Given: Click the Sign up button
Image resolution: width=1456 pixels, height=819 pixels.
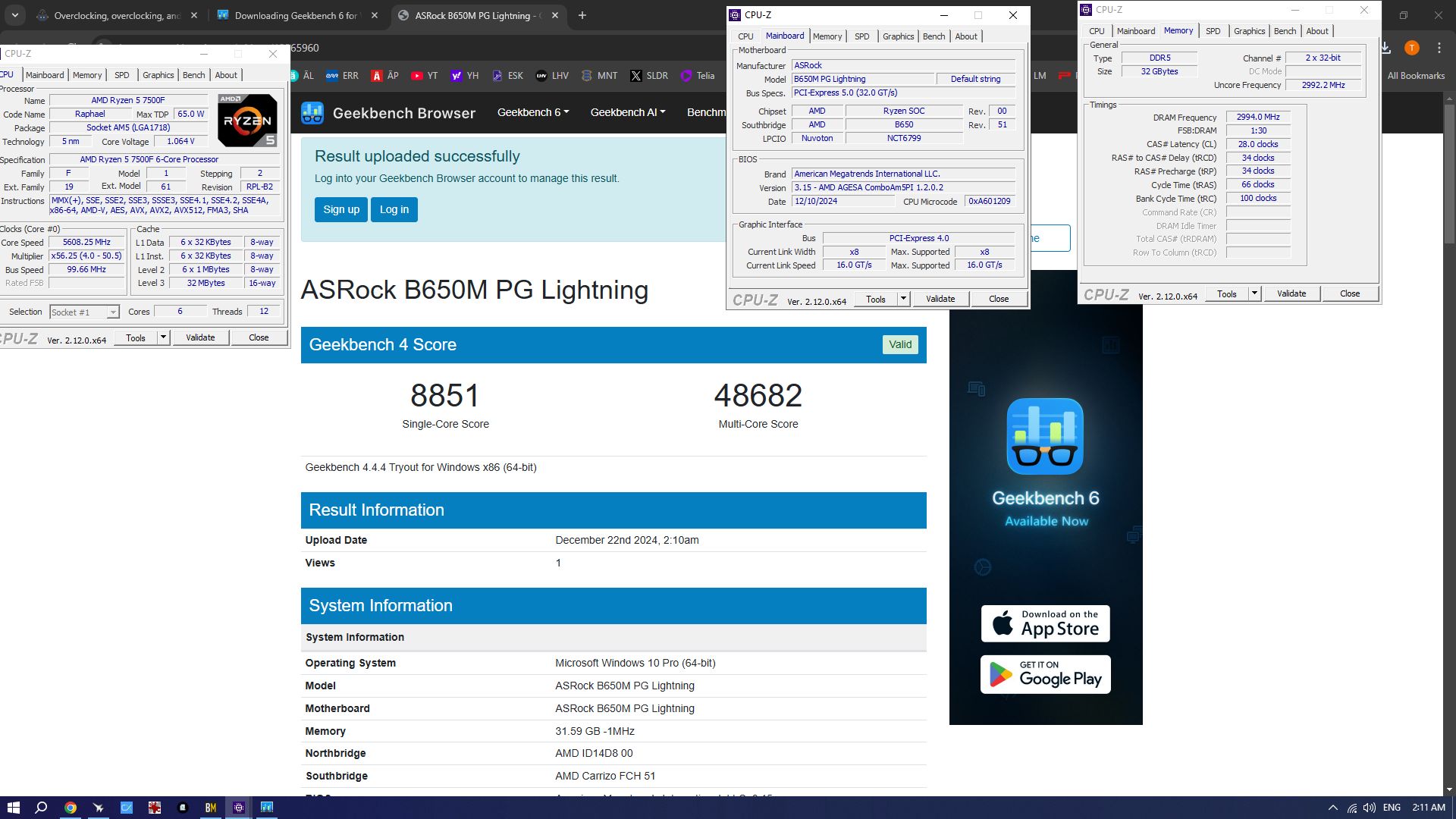Looking at the screenshot, I should click(341, 209).
